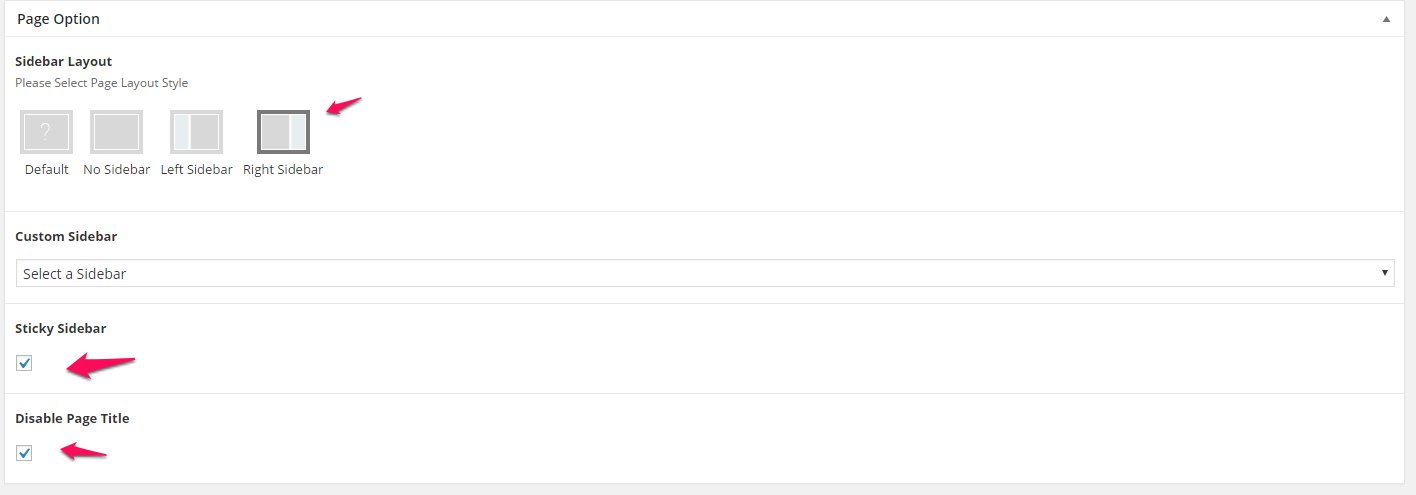Open the 'Select a Sidebar' dropdown

coord(705,273)
